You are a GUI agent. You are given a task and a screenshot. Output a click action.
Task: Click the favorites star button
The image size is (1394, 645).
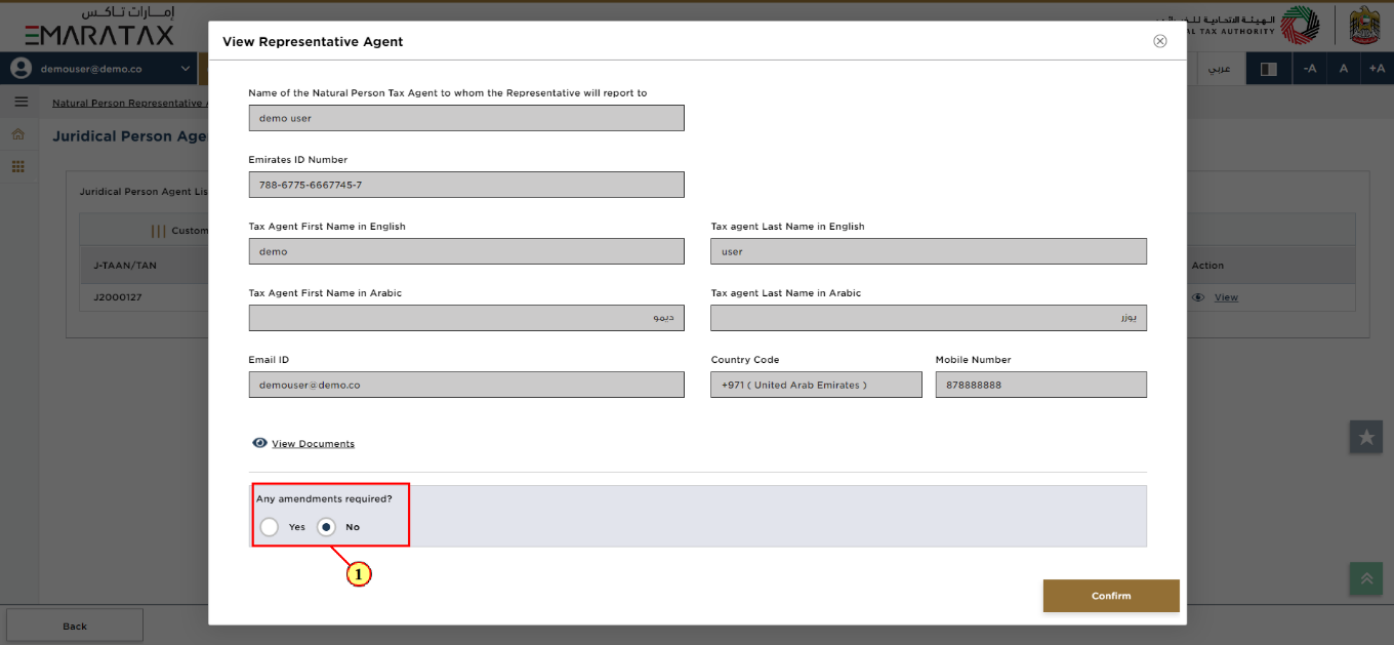pyautogui.click(x=1366, y=437)
